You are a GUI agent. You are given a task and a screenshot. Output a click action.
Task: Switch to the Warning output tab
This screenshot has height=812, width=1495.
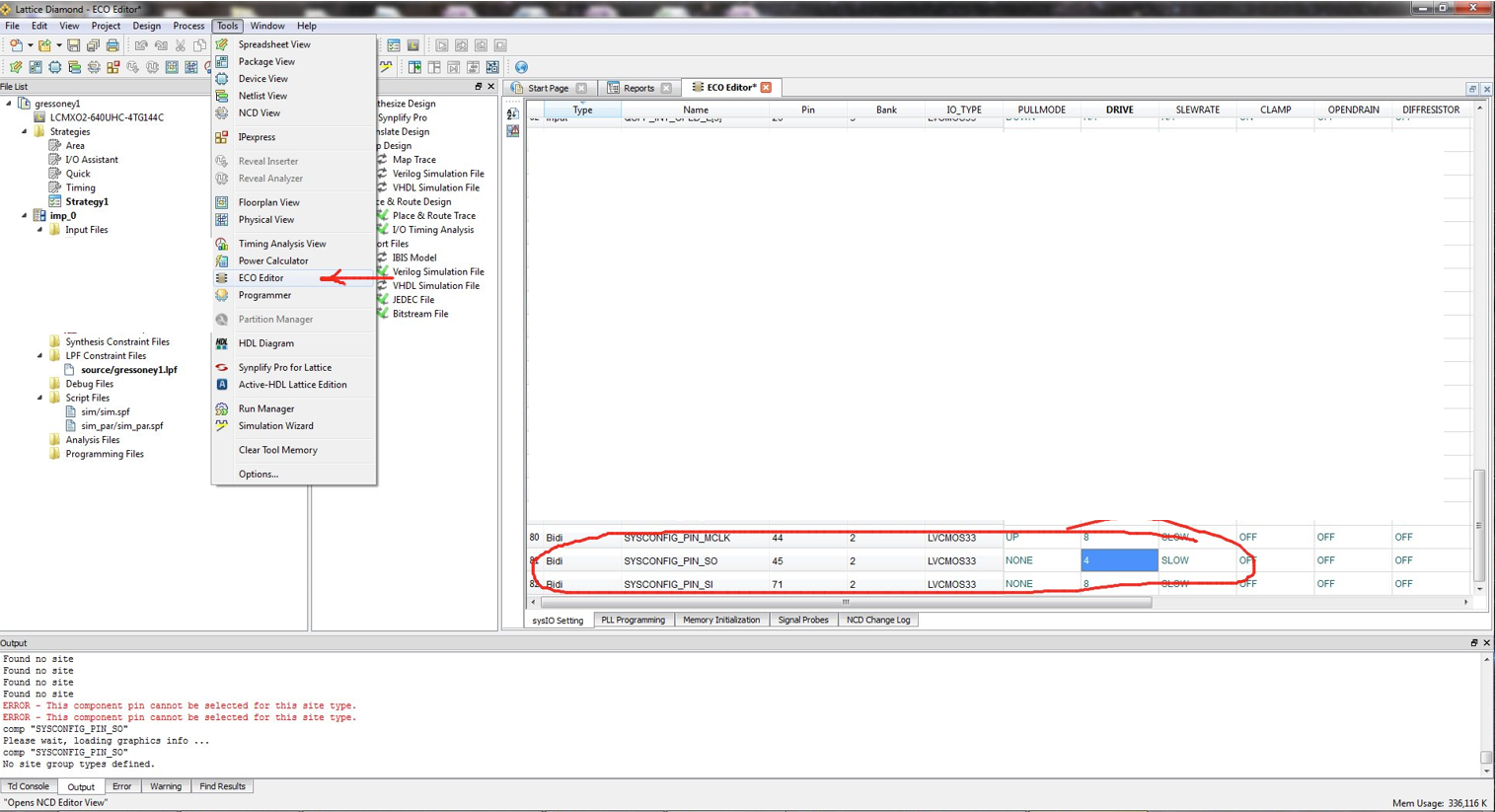[x=165, y=786]
